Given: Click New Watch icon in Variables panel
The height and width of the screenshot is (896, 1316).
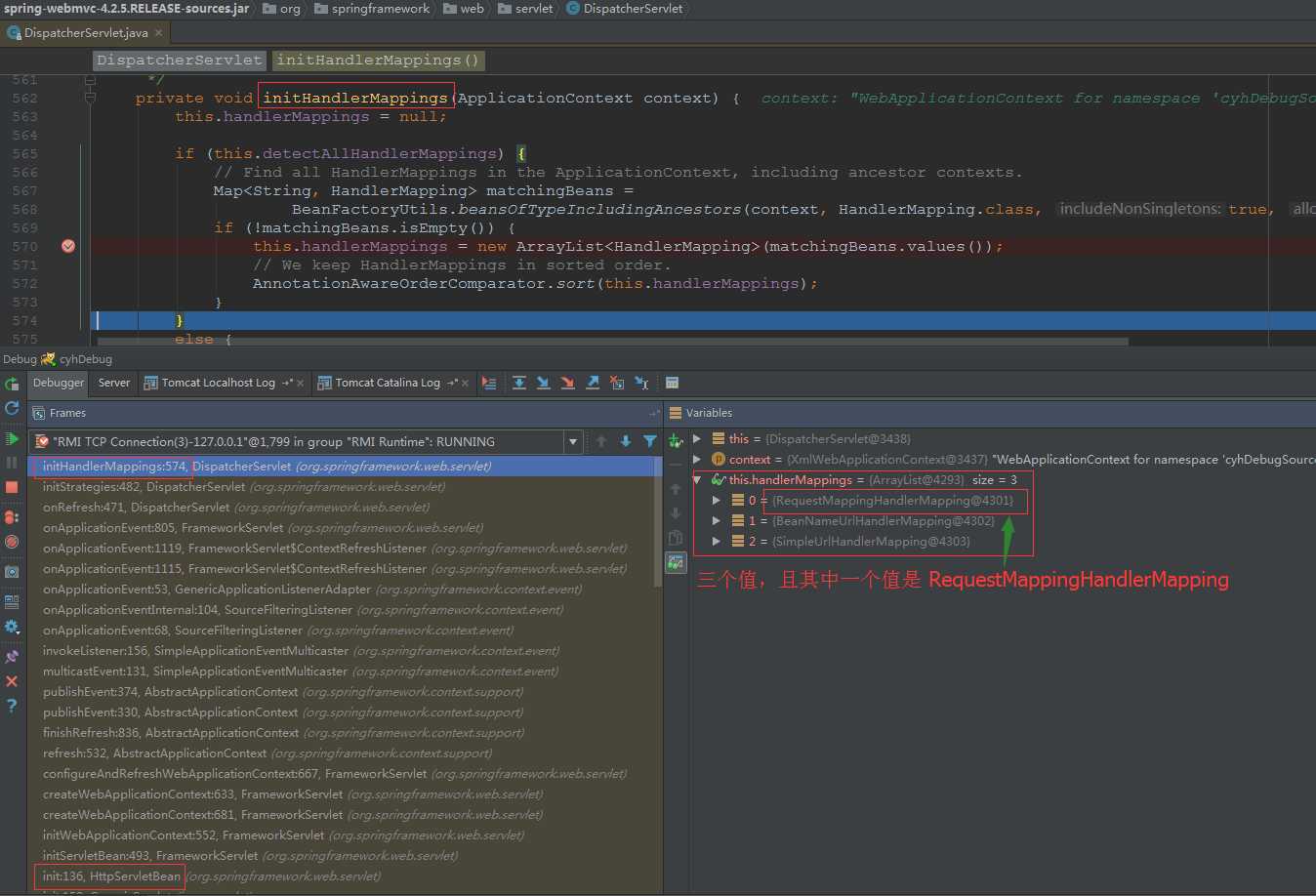Looking at the screenshot, I should point(676,441).
